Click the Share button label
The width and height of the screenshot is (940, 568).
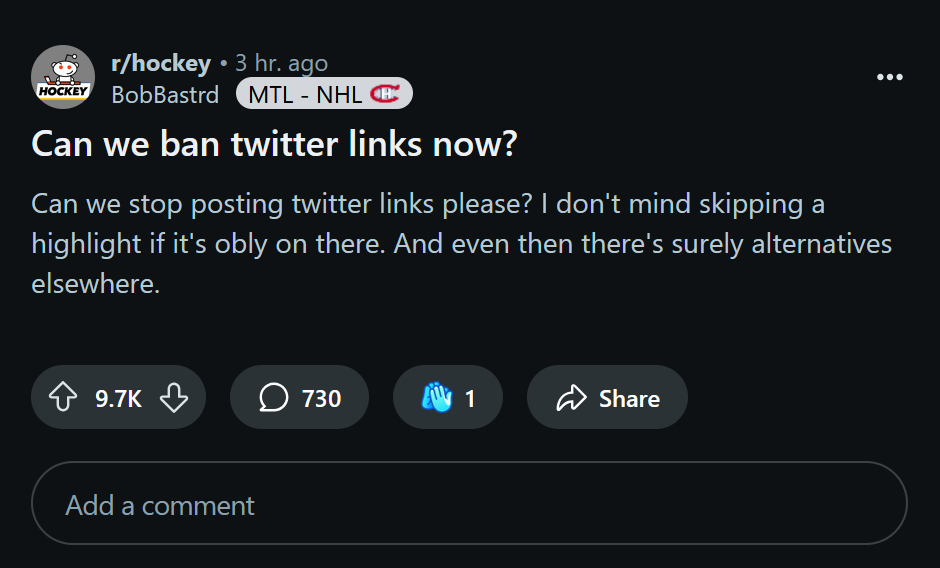tap(629, 398)
